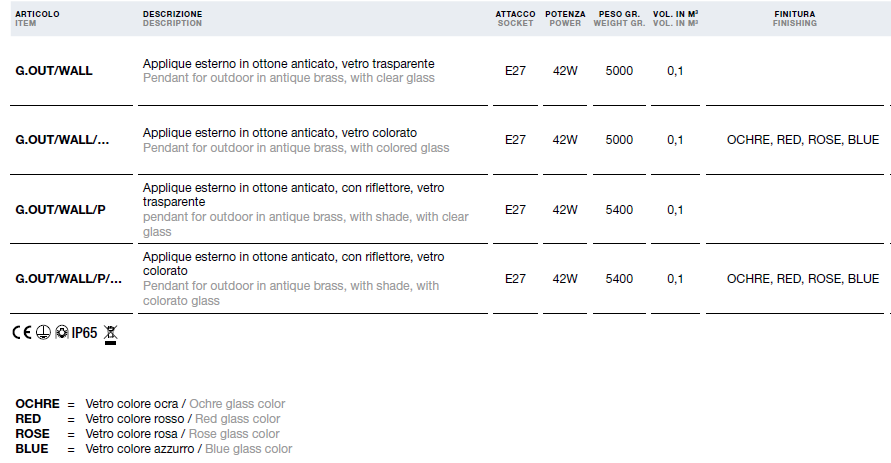
Task: Click the circular icon left of IP65
Action: pyautogui.click(x=61, y=333)
